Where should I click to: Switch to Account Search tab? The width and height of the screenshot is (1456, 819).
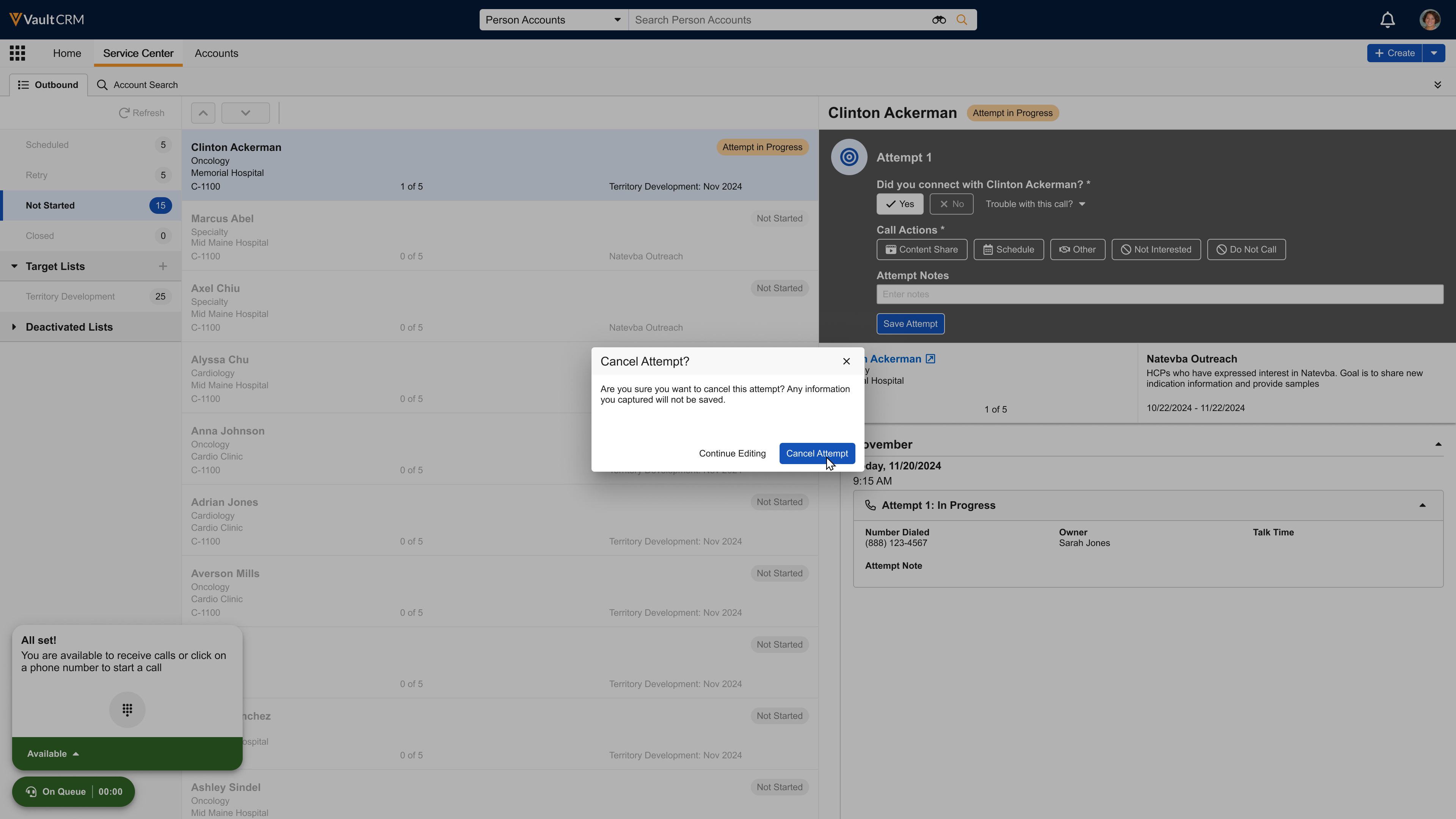137,85
